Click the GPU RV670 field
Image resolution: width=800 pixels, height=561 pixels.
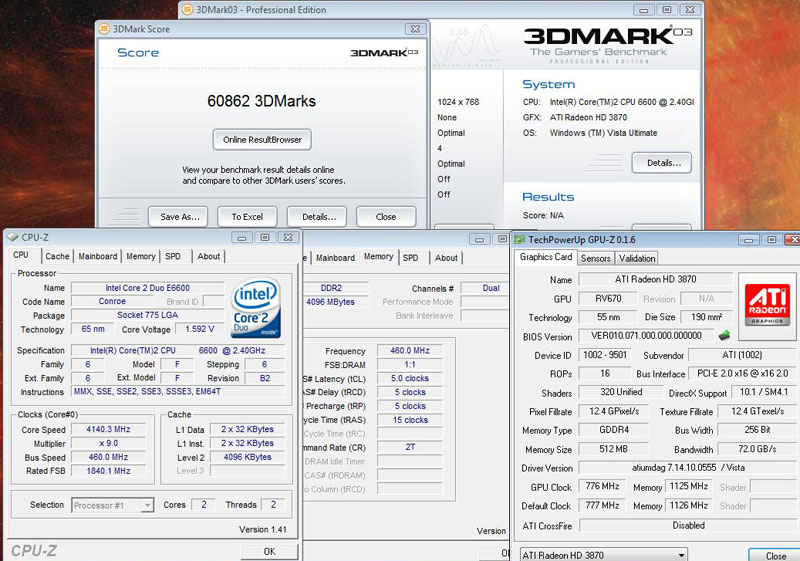608,298
